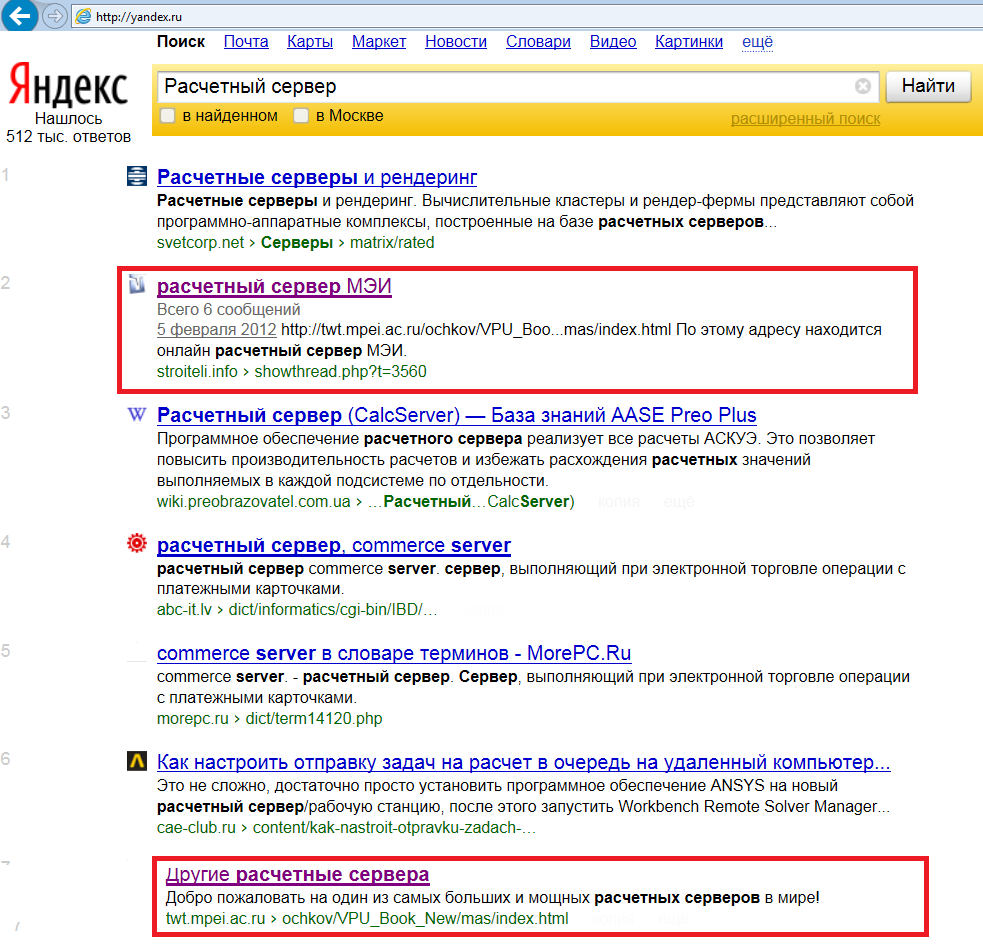The height and width of the screenshot is (948, 983).
Task: Open the Новости service tab
Action: click(456, 41)
